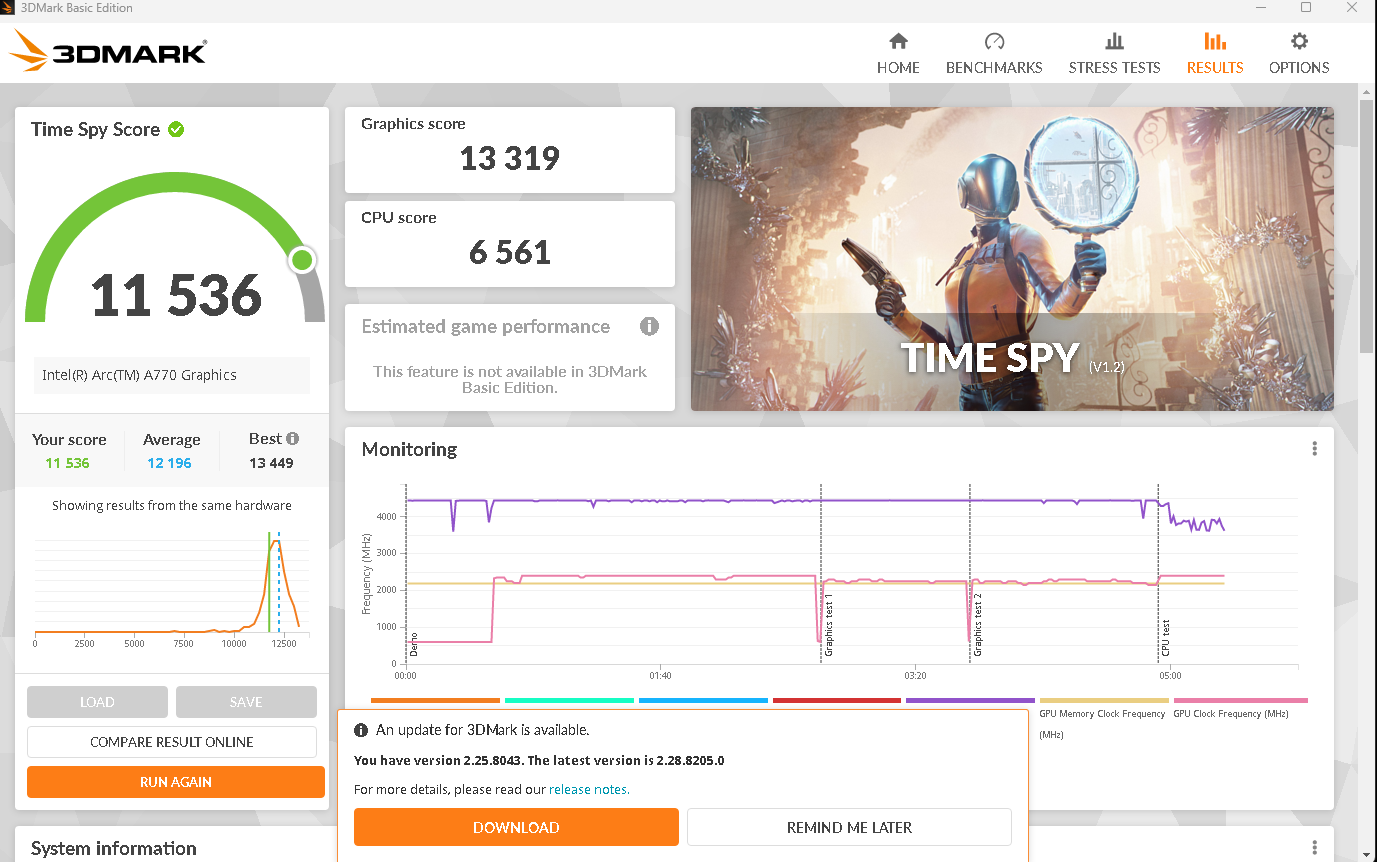Click DOWNLOAD to update 3DMark
Screen dimensions: 1377x862
[516, 827]
